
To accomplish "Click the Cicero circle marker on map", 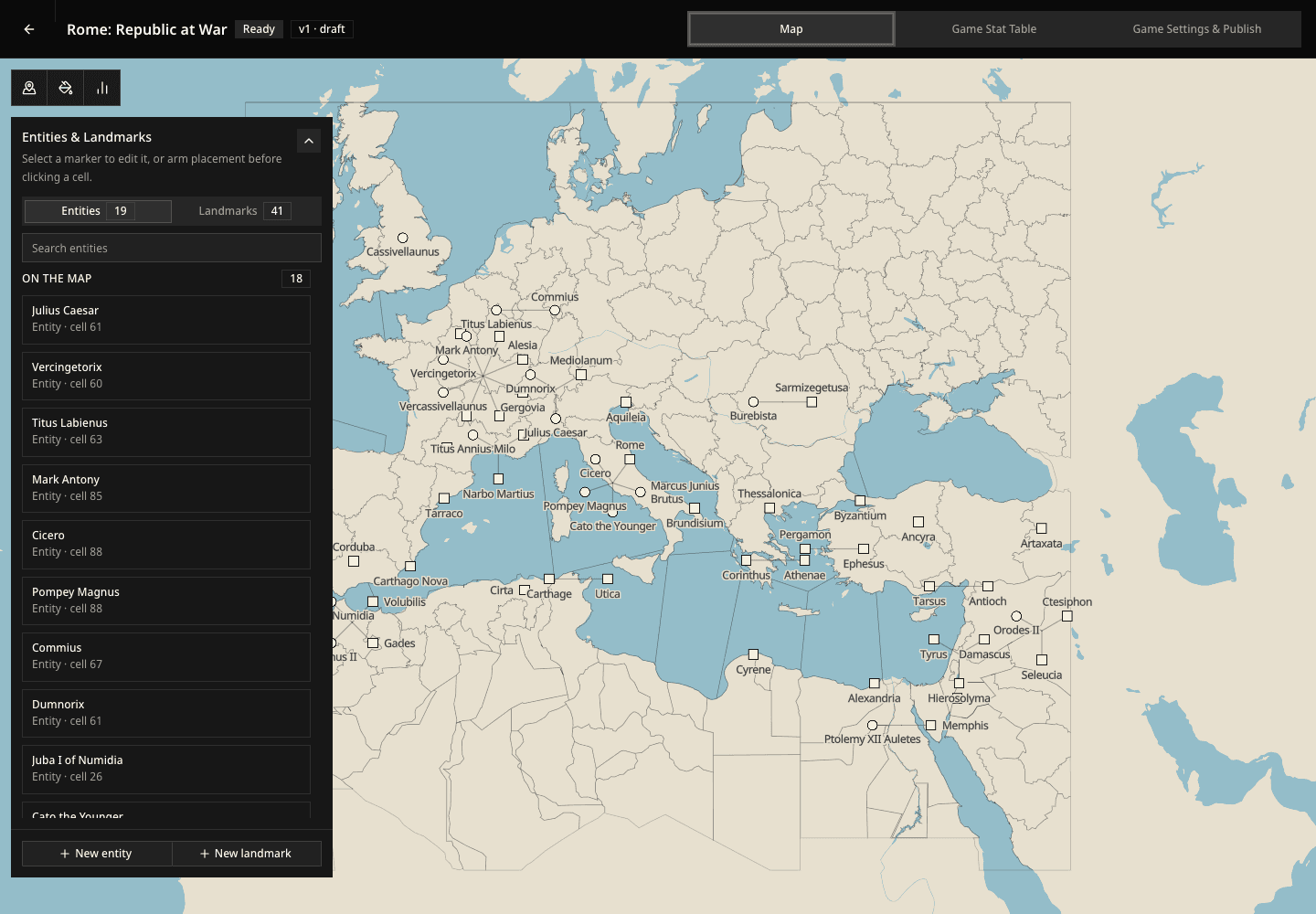I will click(596, 460).
